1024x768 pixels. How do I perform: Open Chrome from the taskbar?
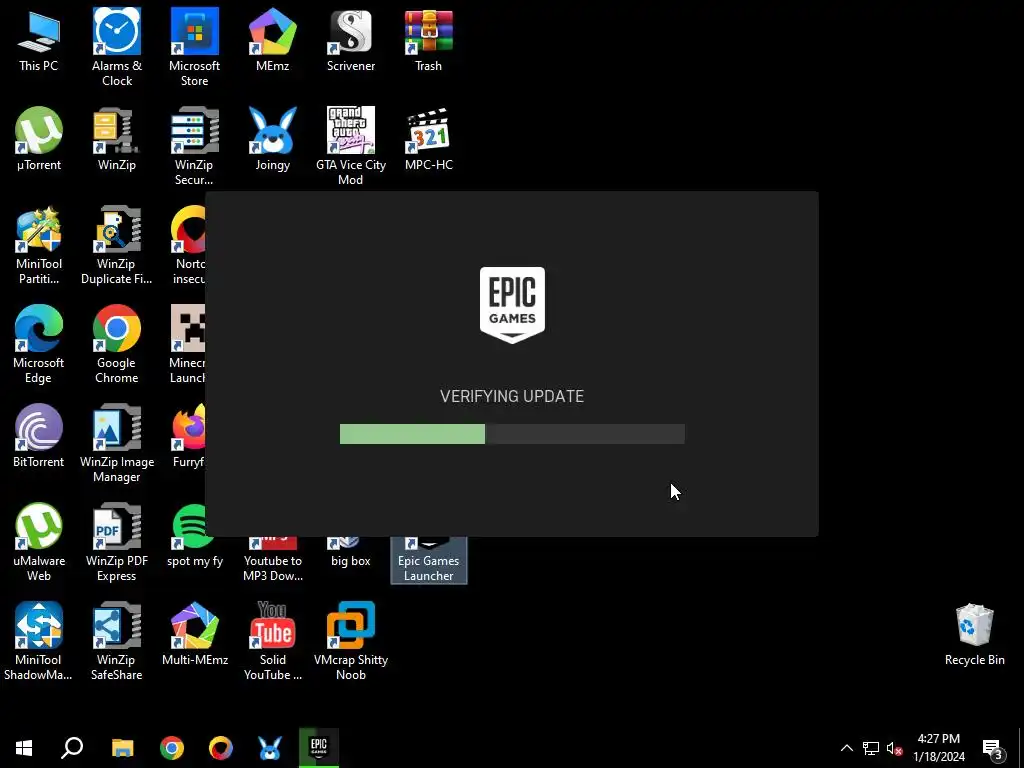pyautogui.click(x=172, y=748)
